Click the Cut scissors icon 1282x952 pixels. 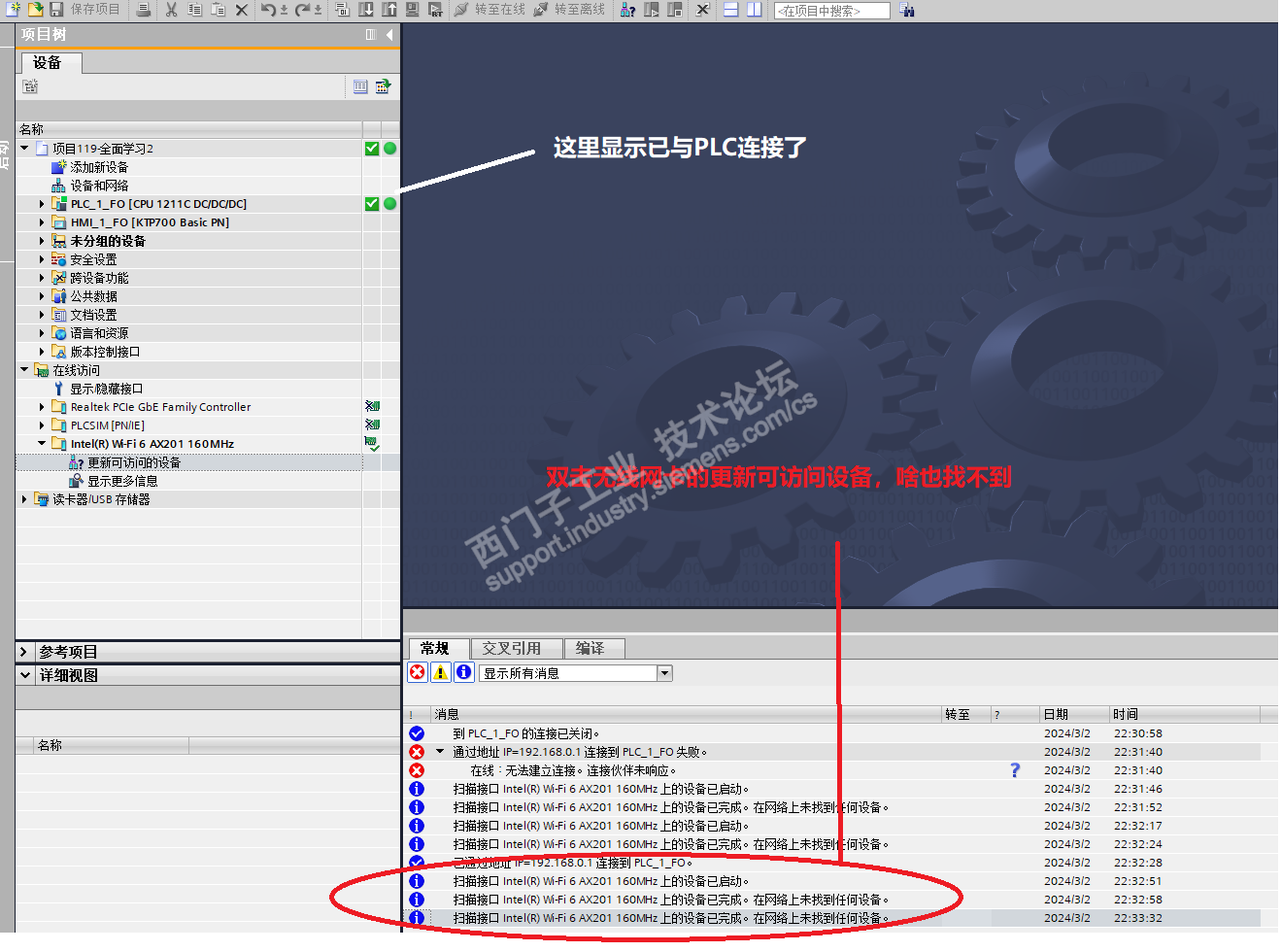coord(171,10)
